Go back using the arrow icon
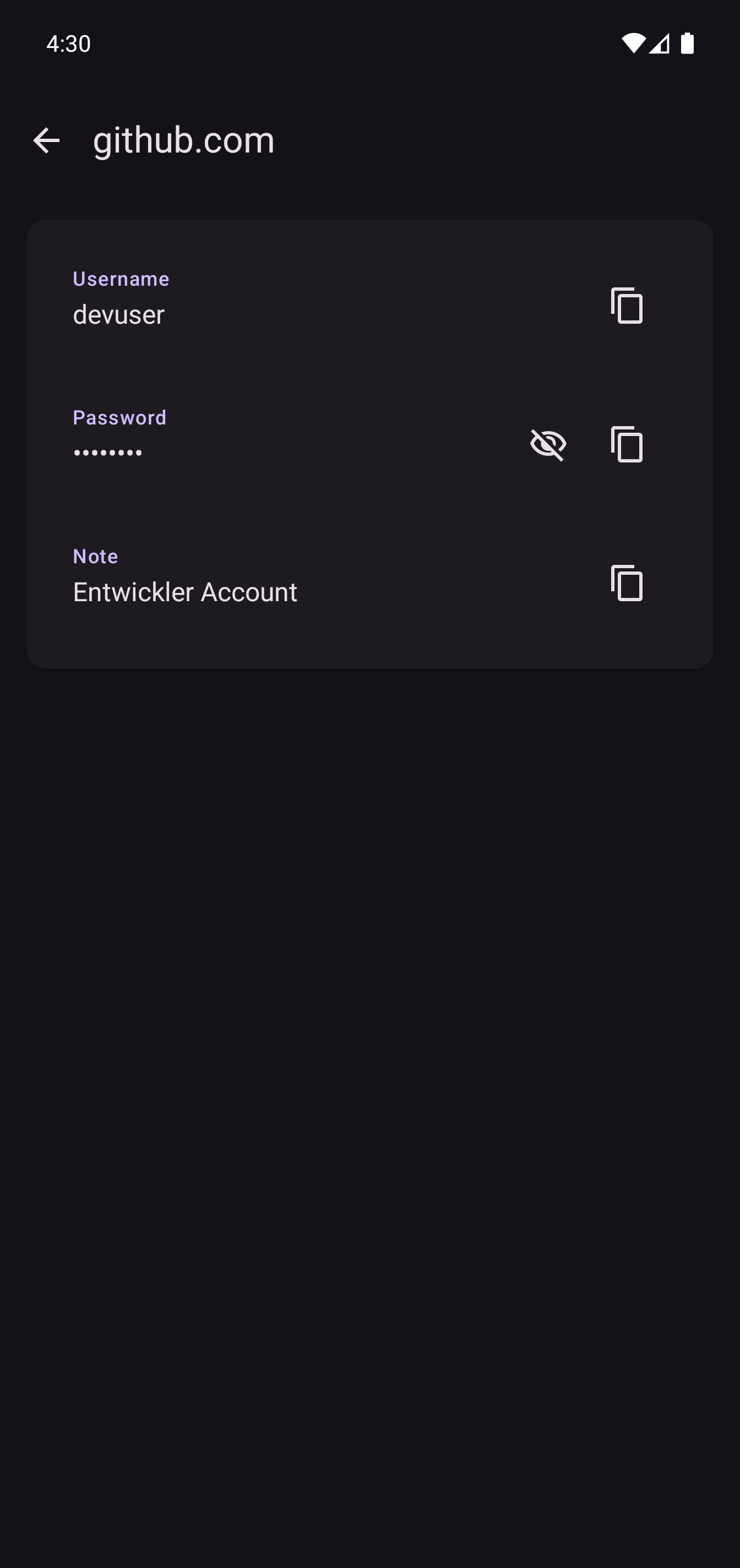Viewport: 740px width, 1568px height. coord(46,140)
